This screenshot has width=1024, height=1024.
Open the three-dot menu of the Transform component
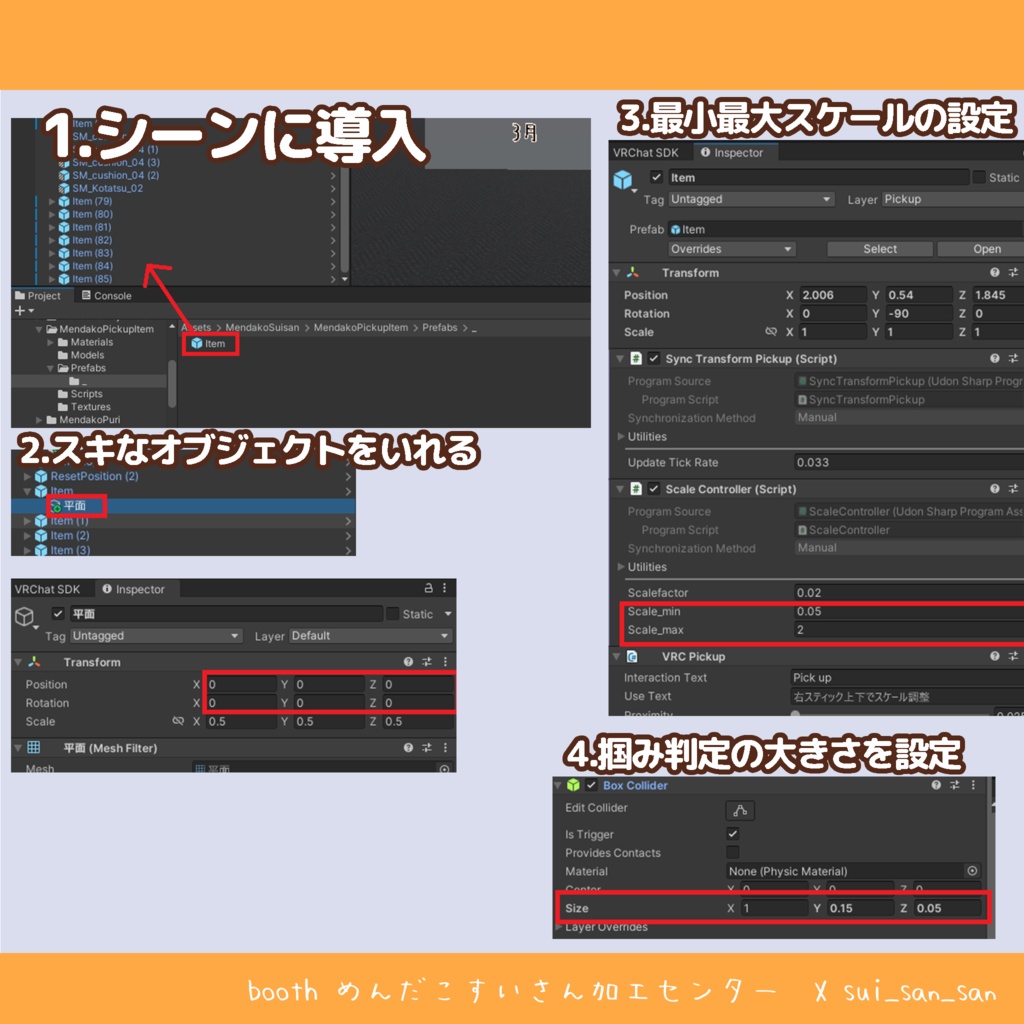pyautogui.click(x=445, y=661)
